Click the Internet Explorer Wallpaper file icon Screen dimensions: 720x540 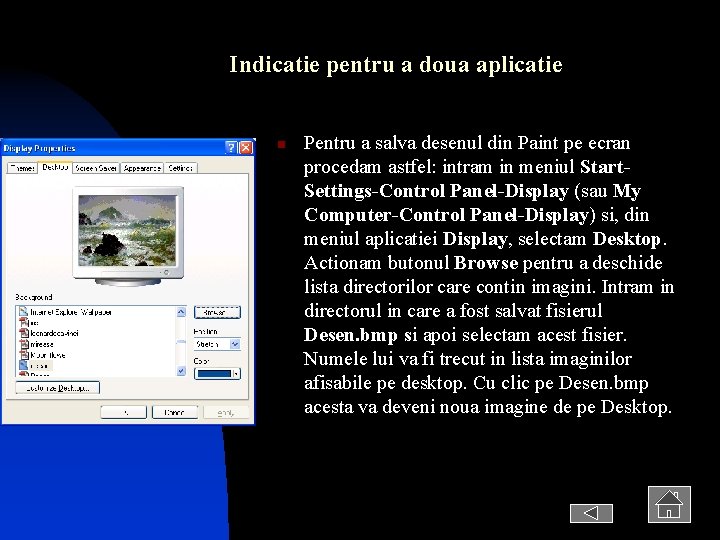(x=23, y=312)
